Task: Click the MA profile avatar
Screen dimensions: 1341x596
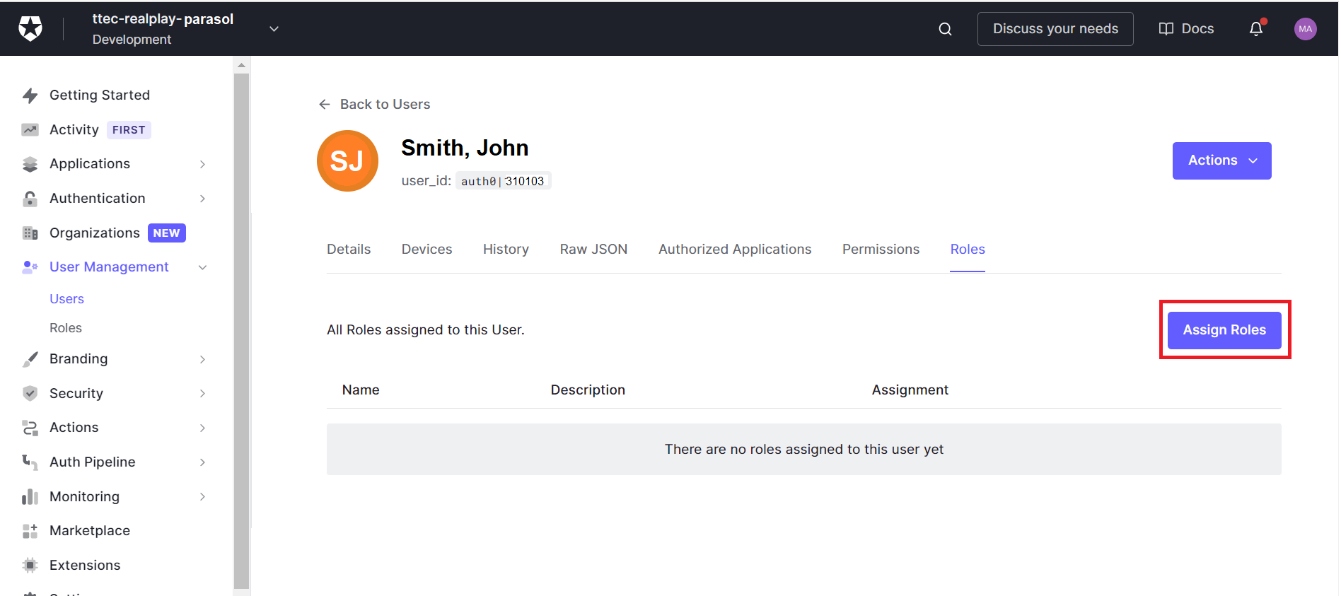Action: (x=1305, y=29)
